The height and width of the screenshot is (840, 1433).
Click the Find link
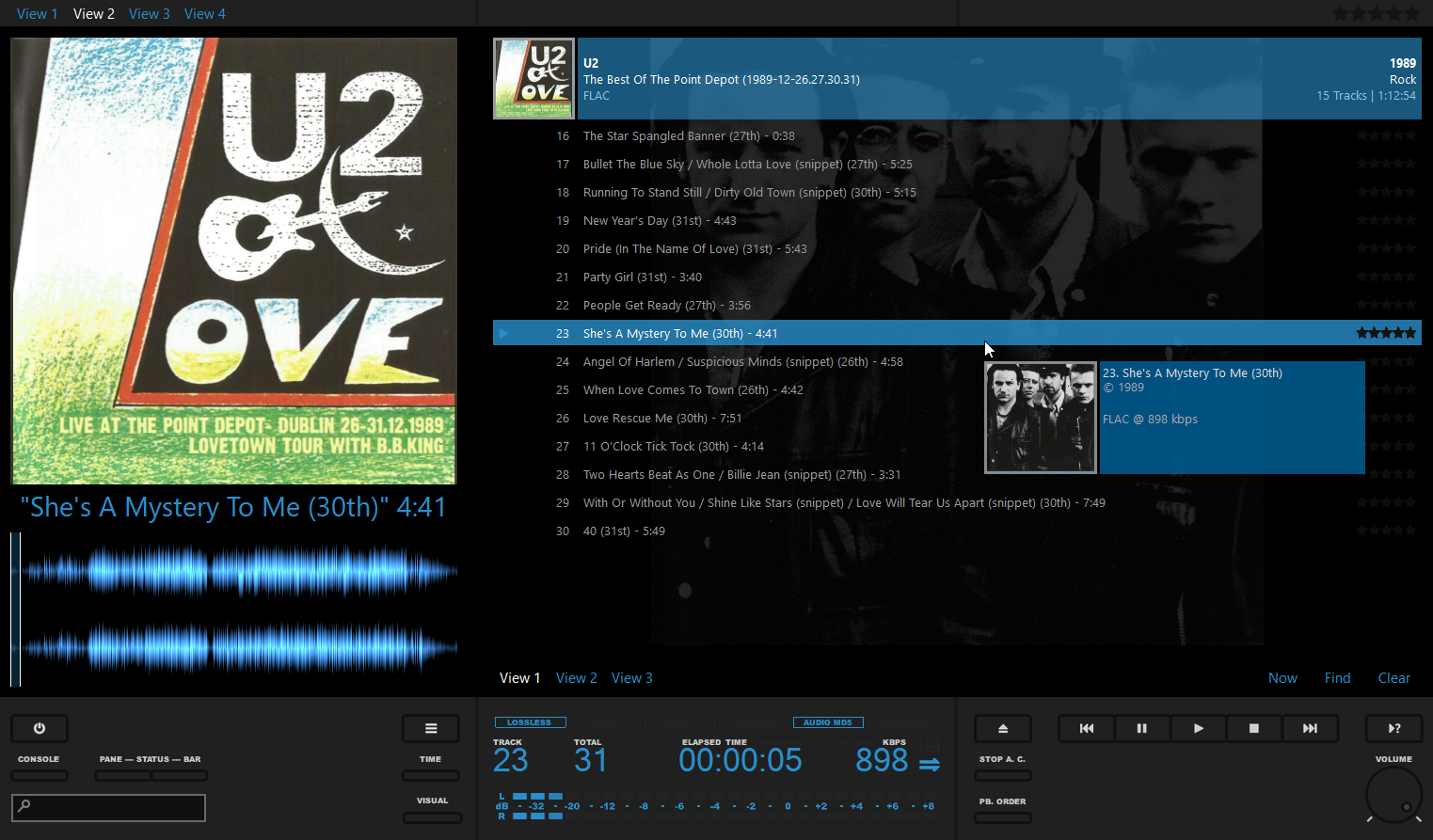1337,677
